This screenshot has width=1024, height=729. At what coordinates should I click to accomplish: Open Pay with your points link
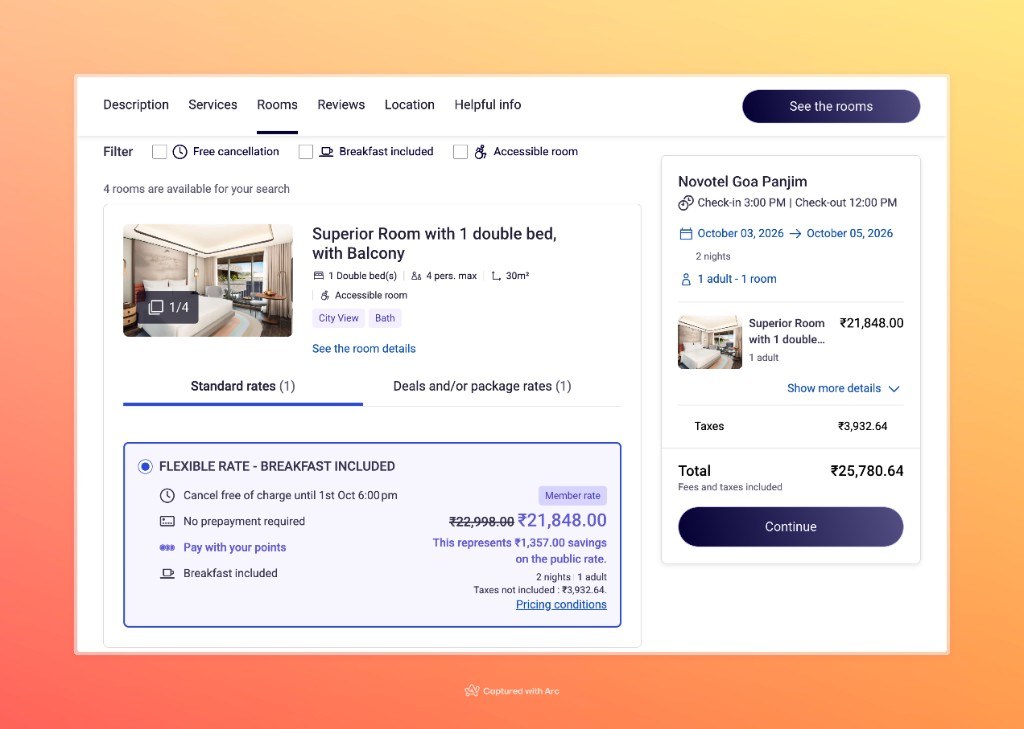click(x=234, y=547)
